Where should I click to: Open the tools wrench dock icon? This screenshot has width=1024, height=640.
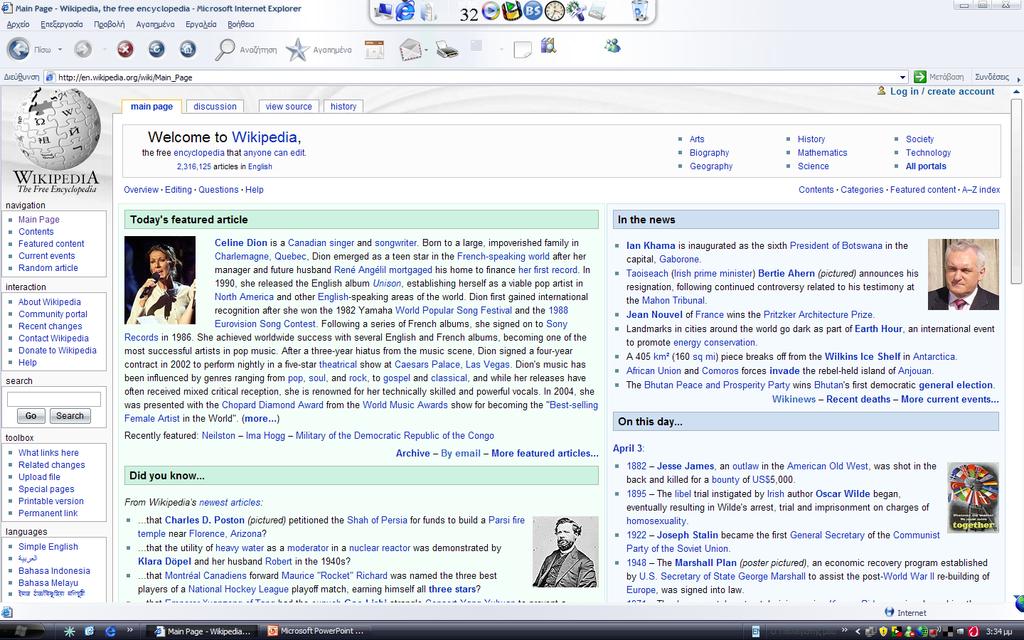coord(576,11)
